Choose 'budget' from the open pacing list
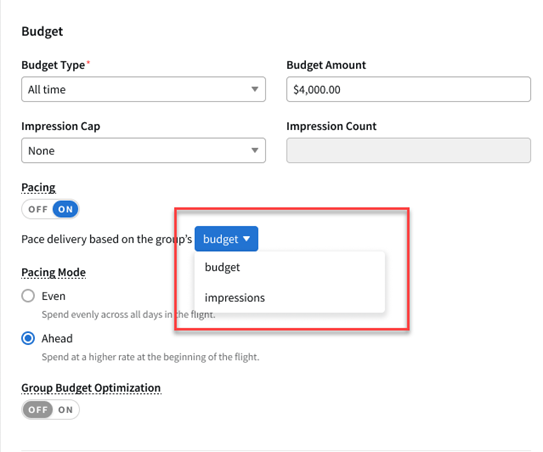This screenshot has height=452, width=543. [x=290, y=267]
